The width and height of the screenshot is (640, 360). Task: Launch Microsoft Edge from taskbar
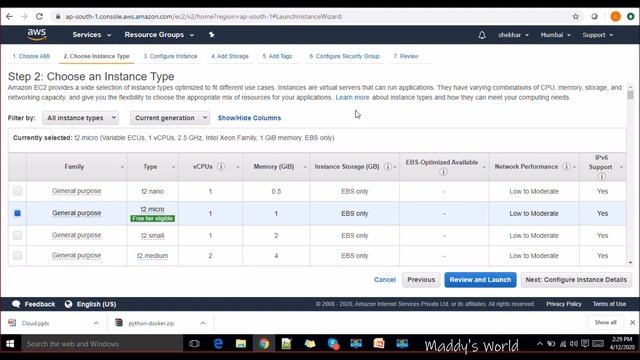click(x=218, y=344)
